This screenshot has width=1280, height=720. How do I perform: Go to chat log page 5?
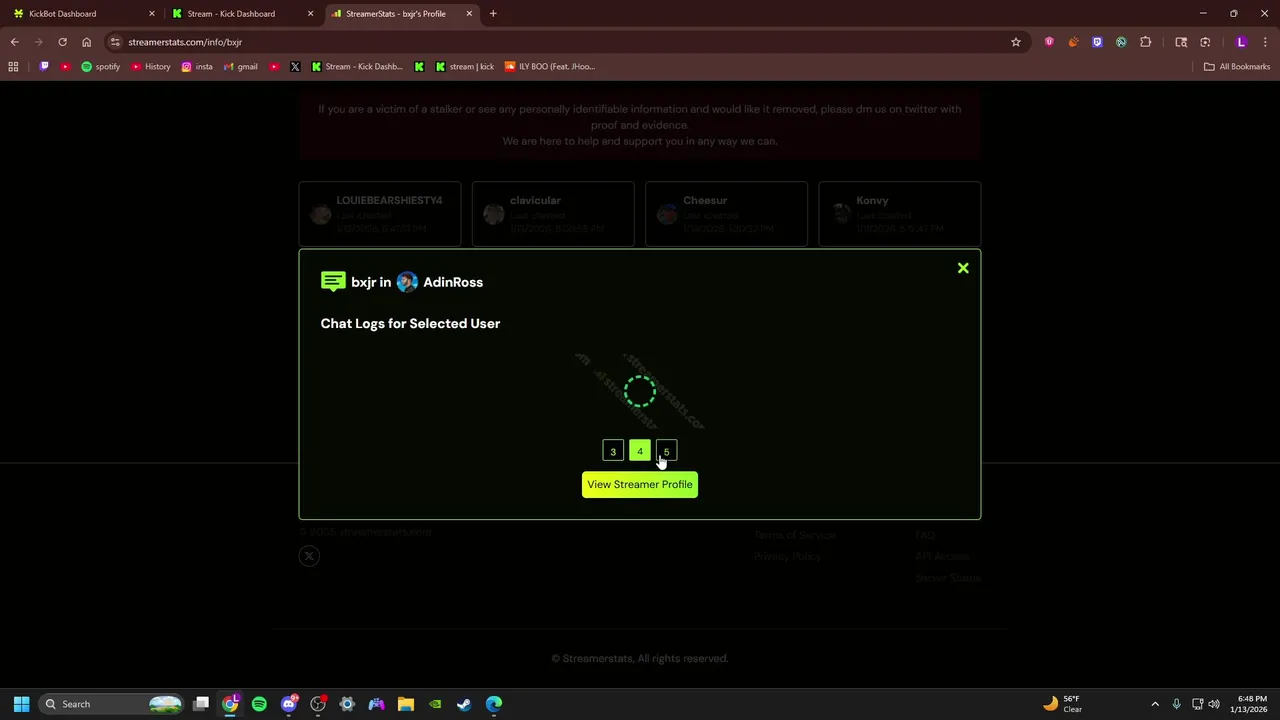click(x=666, y=451)
